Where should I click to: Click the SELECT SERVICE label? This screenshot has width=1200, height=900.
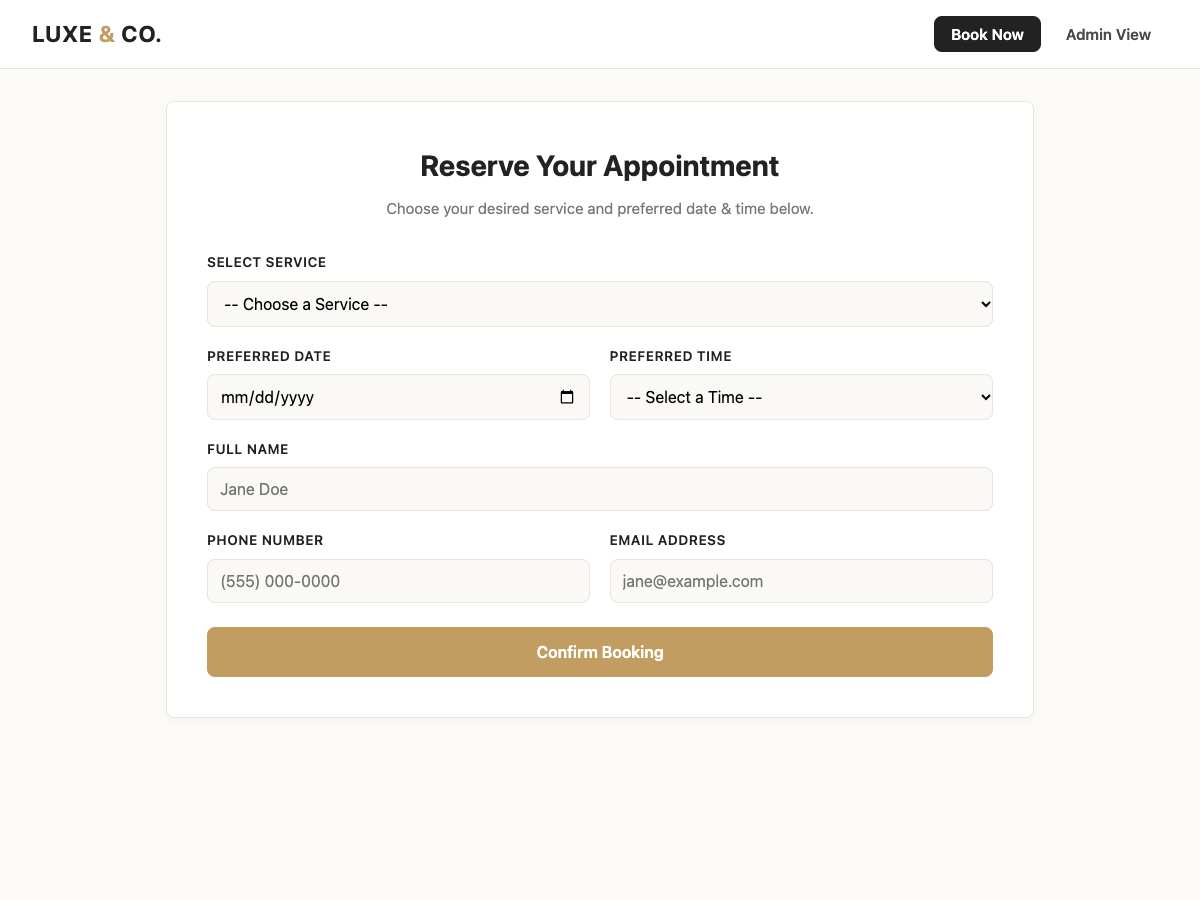click(x=267, y=262)
